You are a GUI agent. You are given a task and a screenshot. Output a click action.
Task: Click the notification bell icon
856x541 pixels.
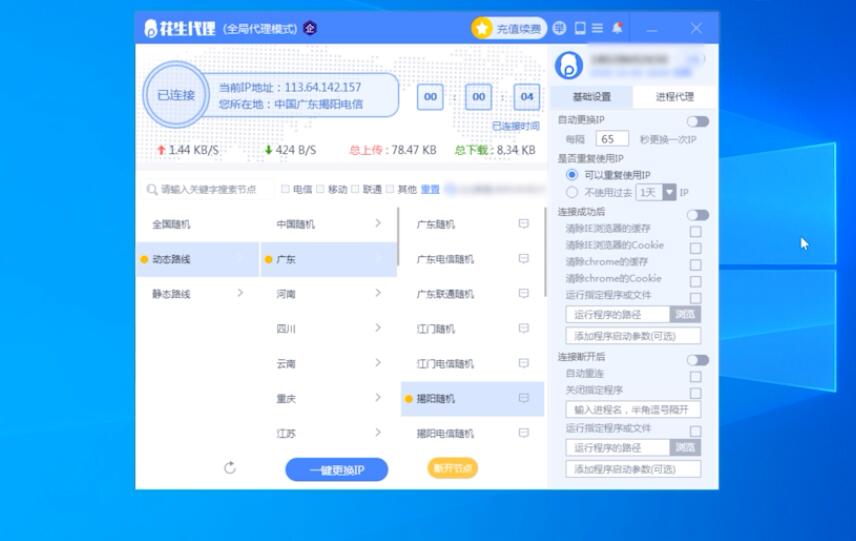[x=617, y=28]
